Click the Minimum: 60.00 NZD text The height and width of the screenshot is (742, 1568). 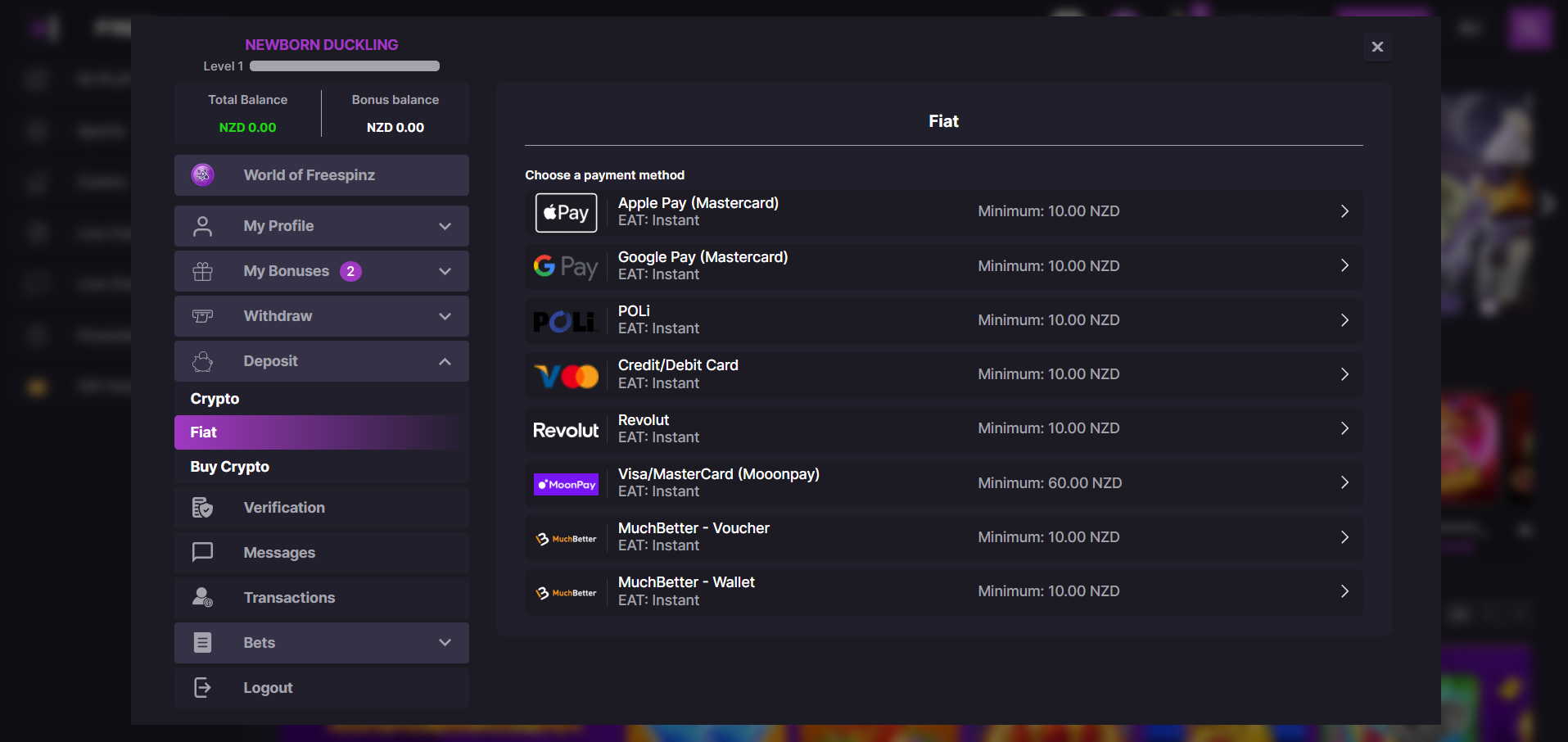(1050, 483)
